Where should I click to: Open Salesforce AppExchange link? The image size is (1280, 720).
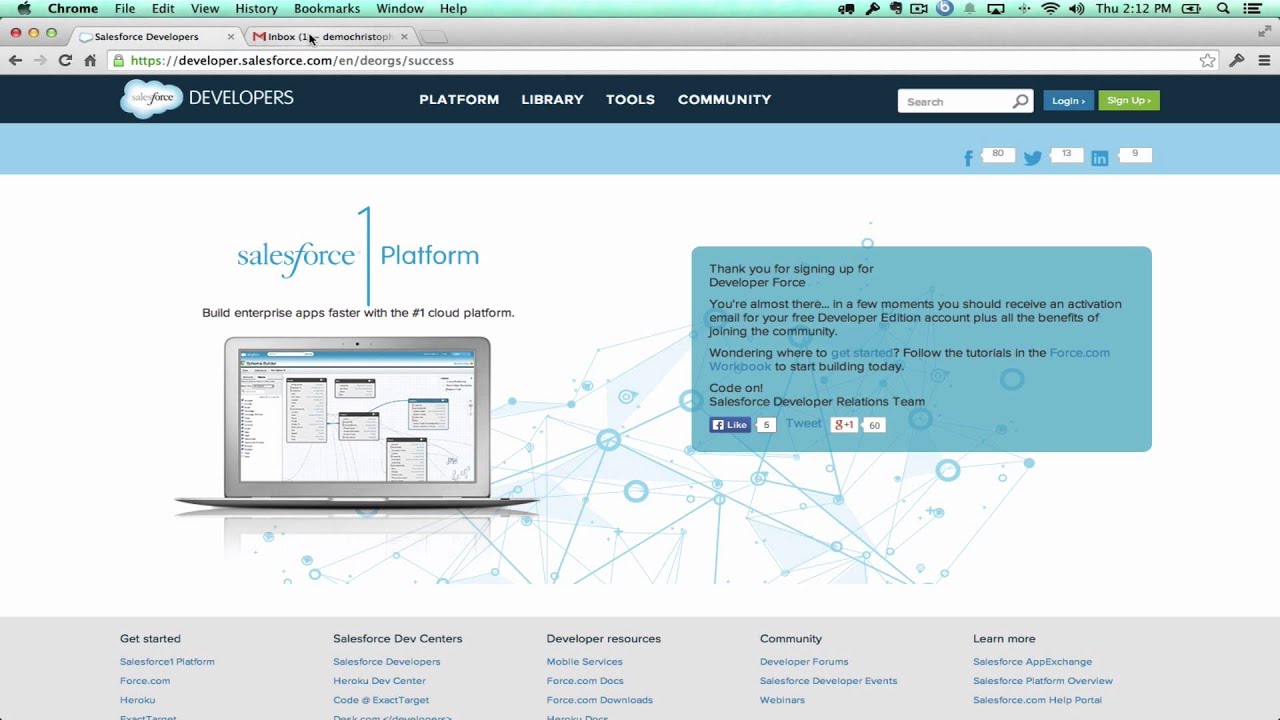(1032, 661)
